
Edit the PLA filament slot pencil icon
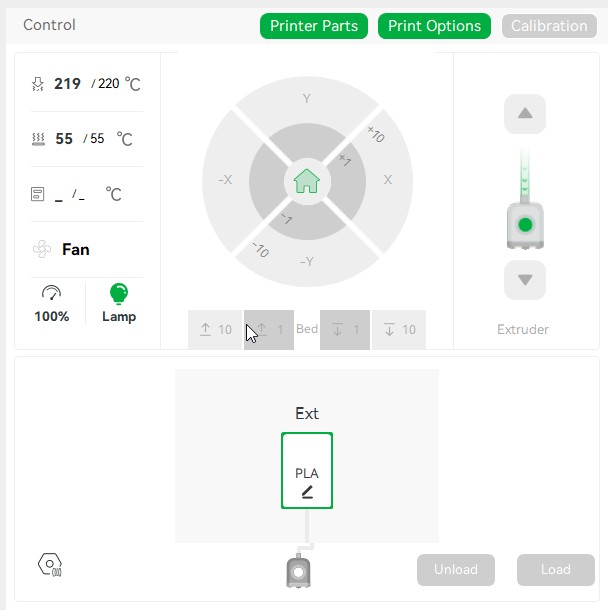[x=307, y=492]
